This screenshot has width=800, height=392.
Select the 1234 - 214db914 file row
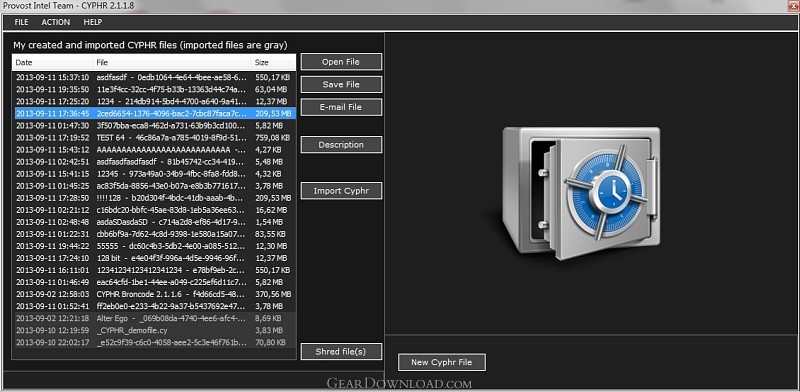154,102
